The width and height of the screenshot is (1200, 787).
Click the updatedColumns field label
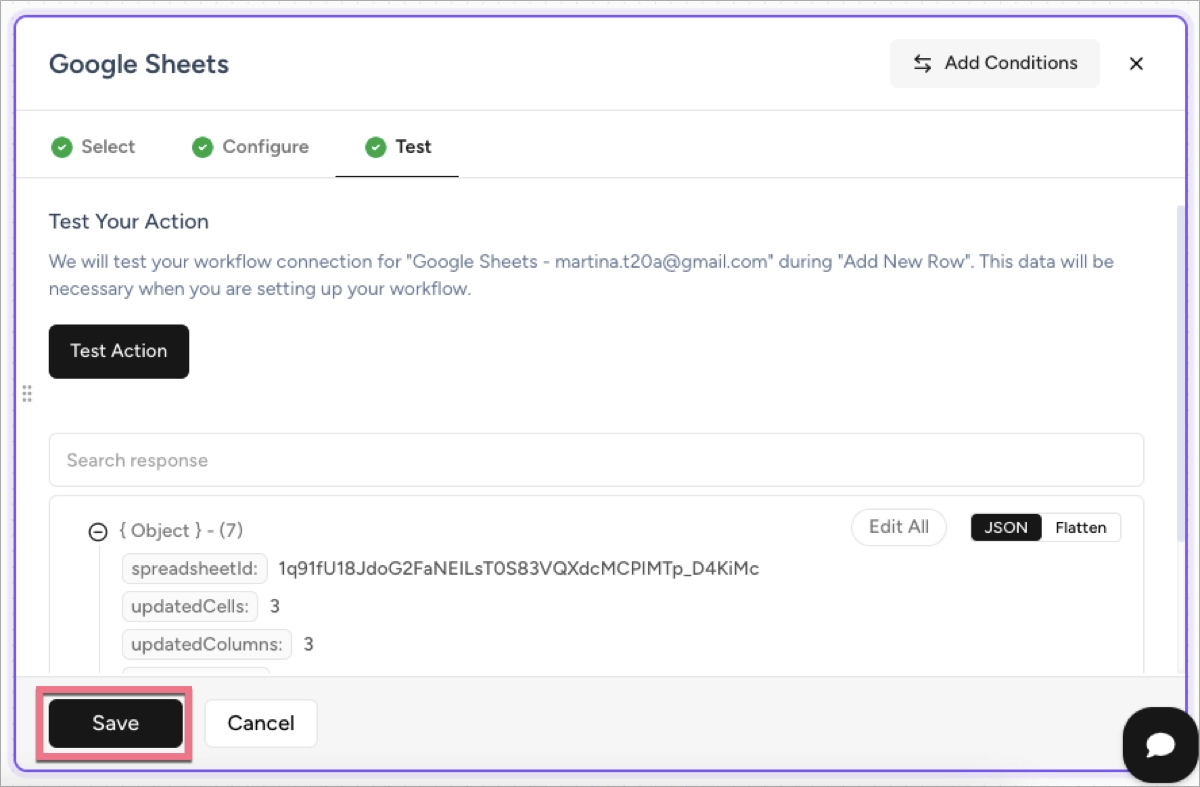point(206,644)
